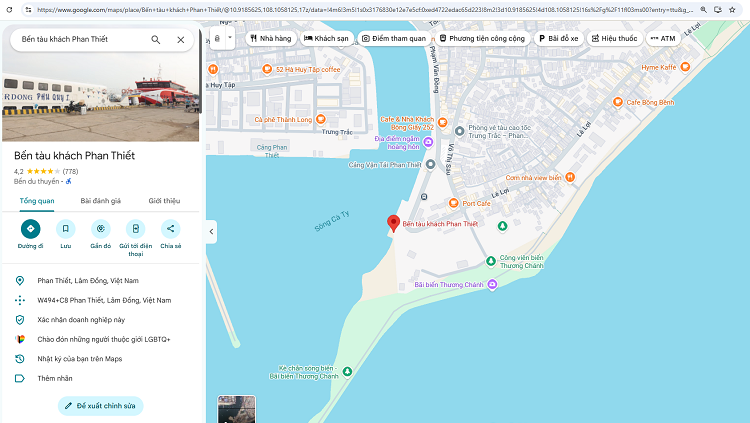The height and width of the screenshot is (423, 750).
Task: Click the search field text Bến tàu khách Phan Thiết
Action: pyautogui.click(x=65, y=39)
